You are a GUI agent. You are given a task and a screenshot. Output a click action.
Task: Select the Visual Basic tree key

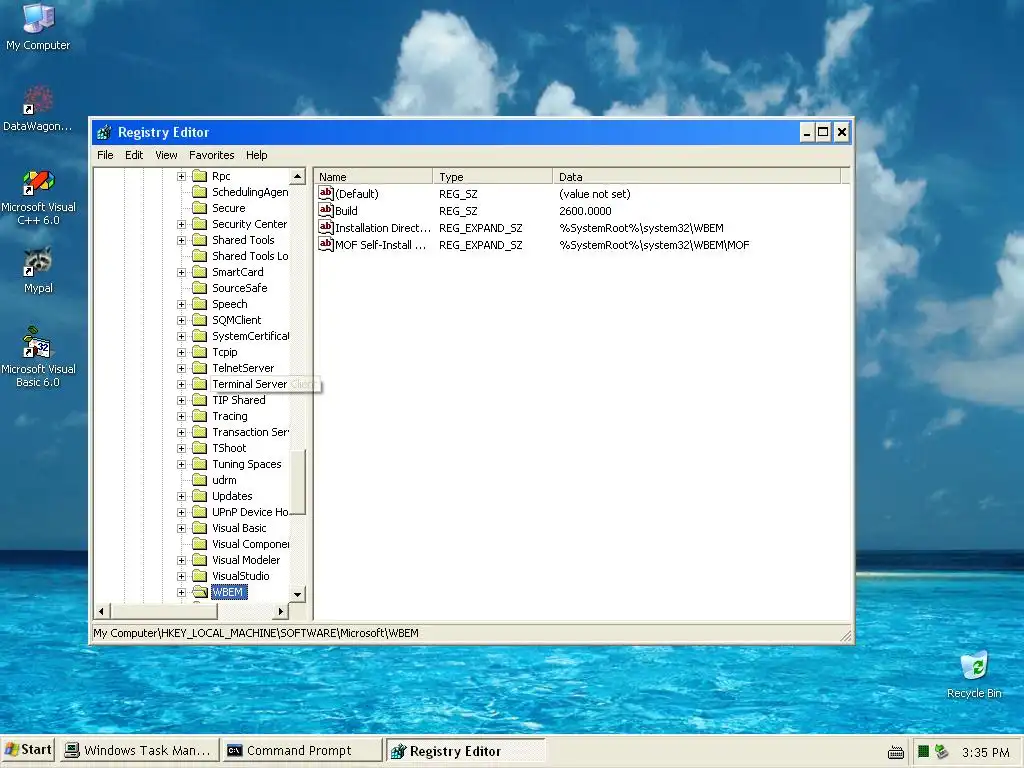coord(239,528)
